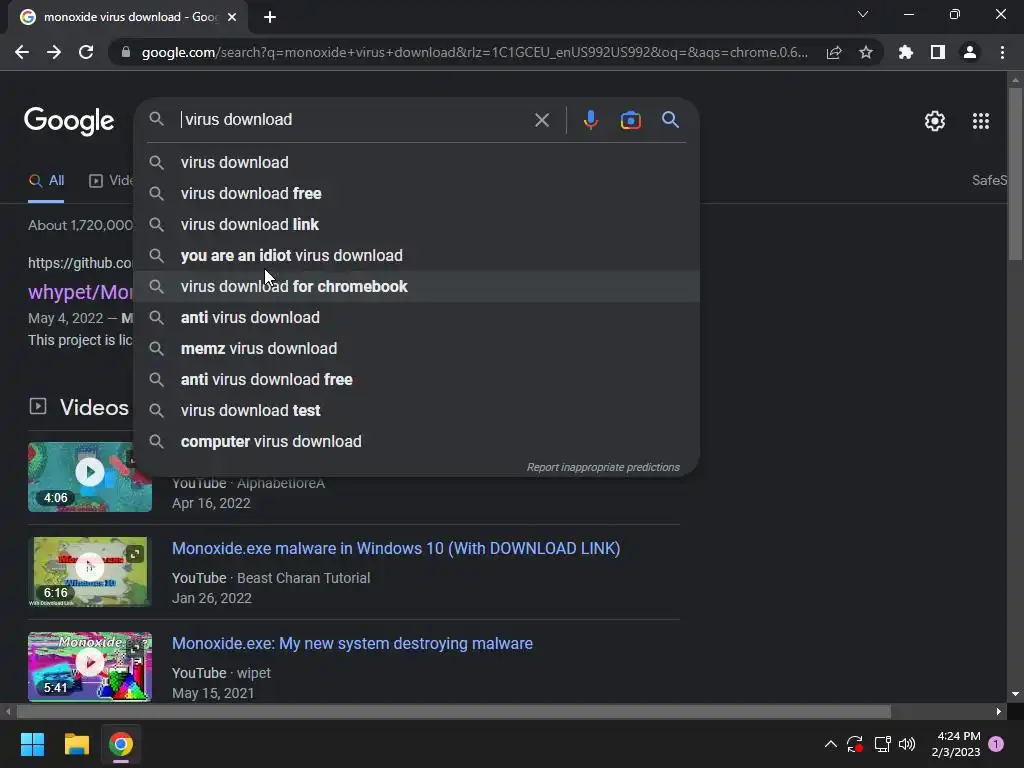
Task: Open the Chrome three-dot menu
Action: pyautogui.click(x=1002, y=52)
